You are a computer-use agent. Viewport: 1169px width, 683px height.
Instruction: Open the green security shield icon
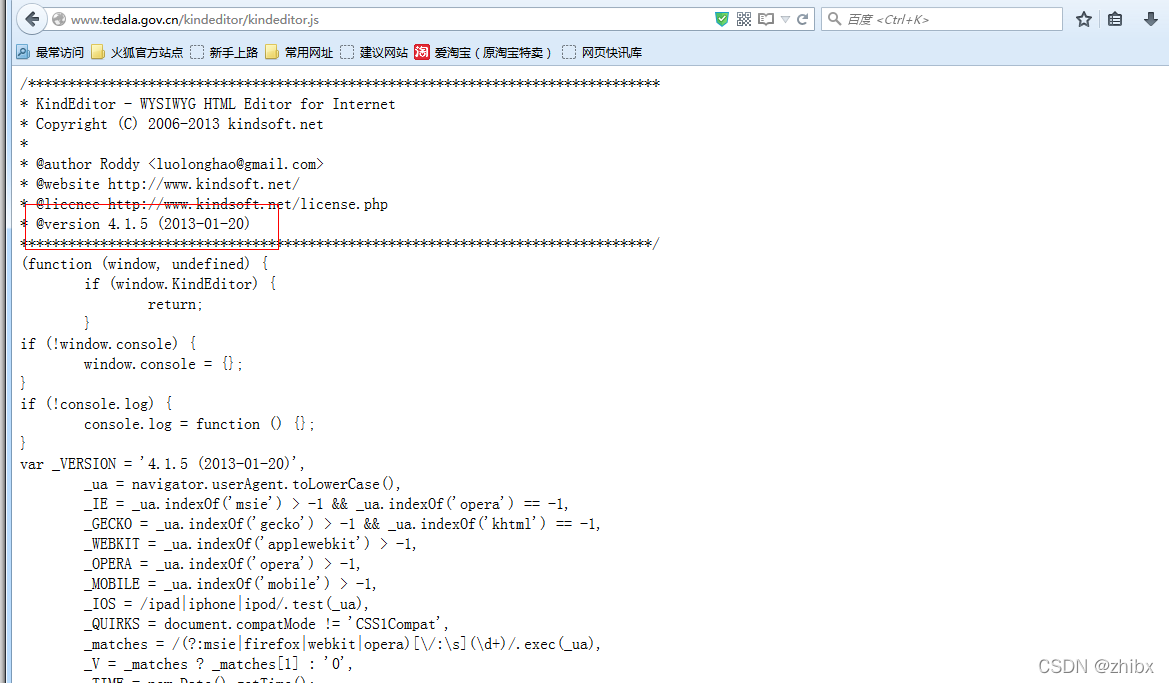pyautogui.click(x=722, y=19)
